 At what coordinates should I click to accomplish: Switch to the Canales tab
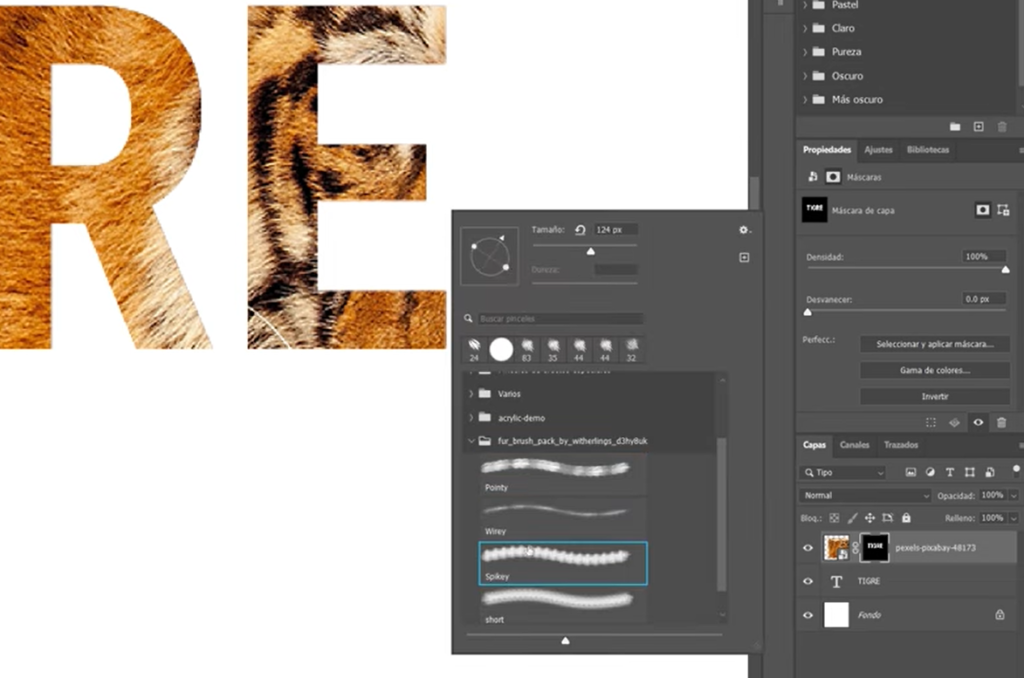coord(854,445)
